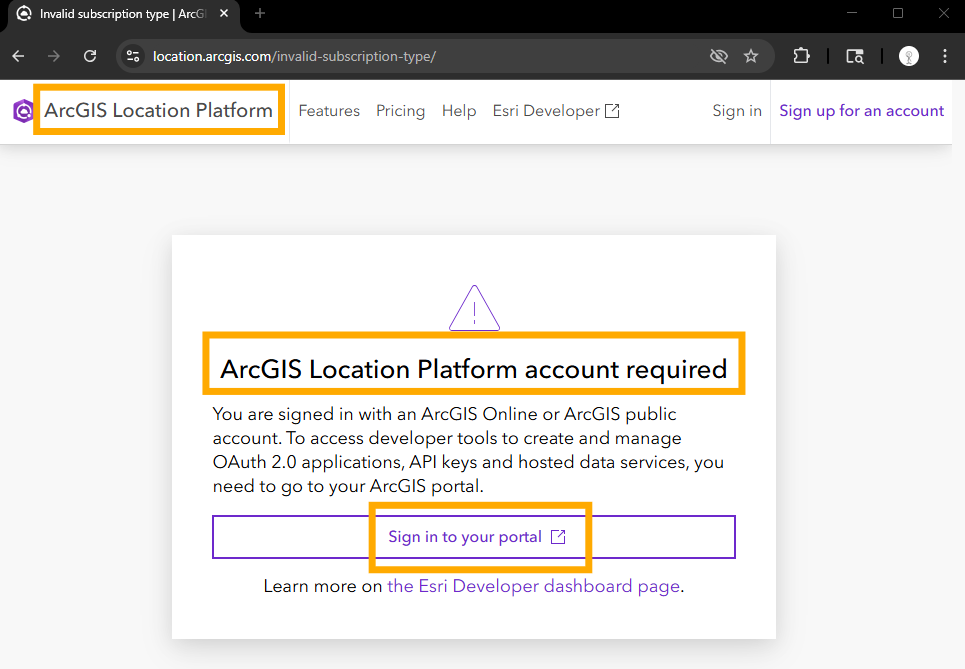
Task: Open the browser Extensions puzzle icon
Action: (801, 56)
